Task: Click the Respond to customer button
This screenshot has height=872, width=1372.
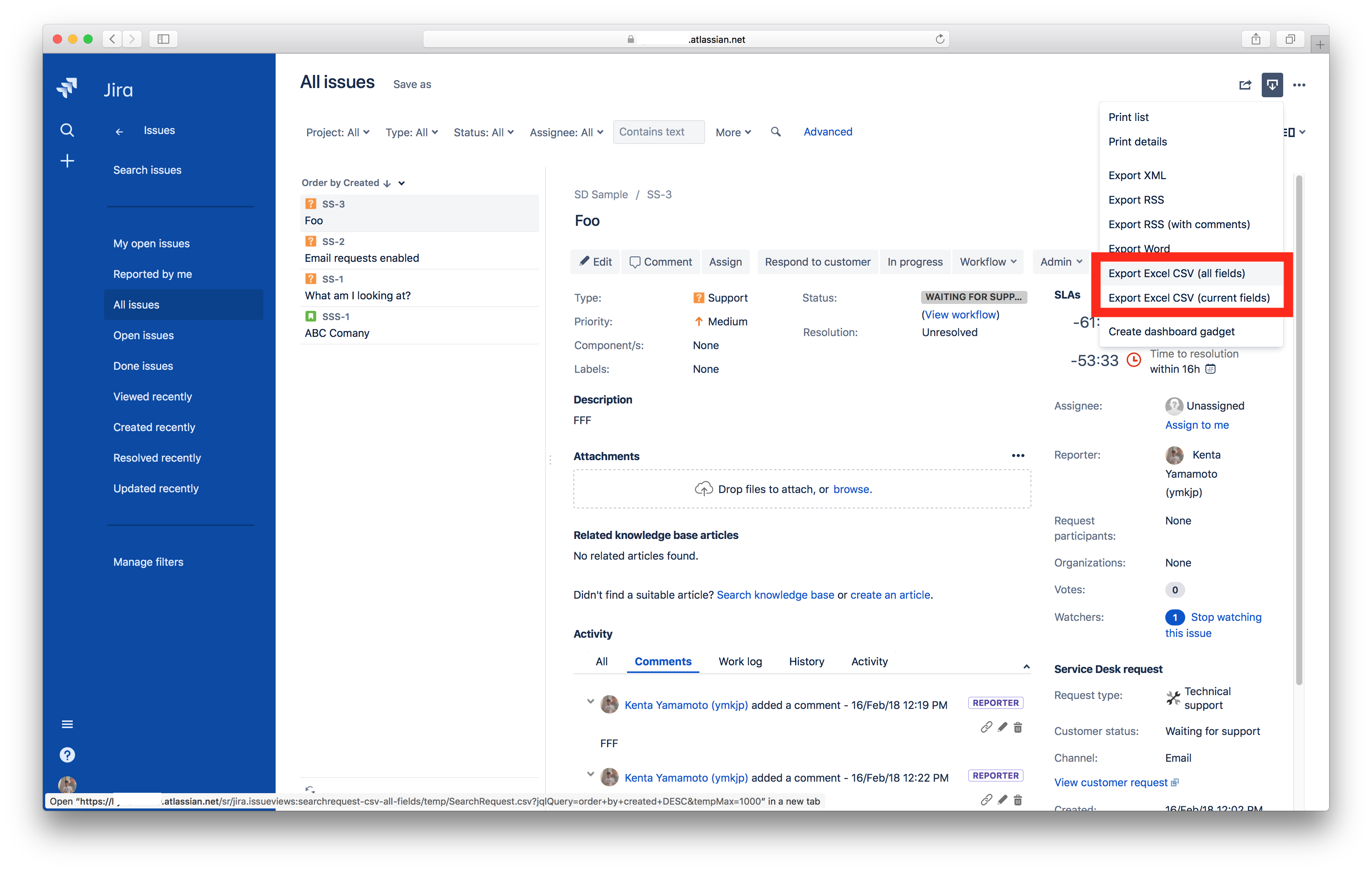Action: (x=817, y=261)
